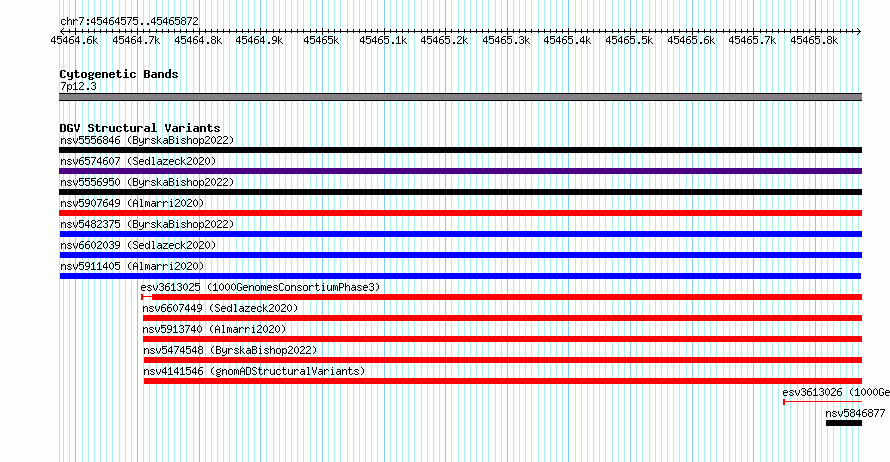This screenshot has width=890, height=462.
Task: Select the red nsv6607449 variant bar
Action: [x=502, y=318]
